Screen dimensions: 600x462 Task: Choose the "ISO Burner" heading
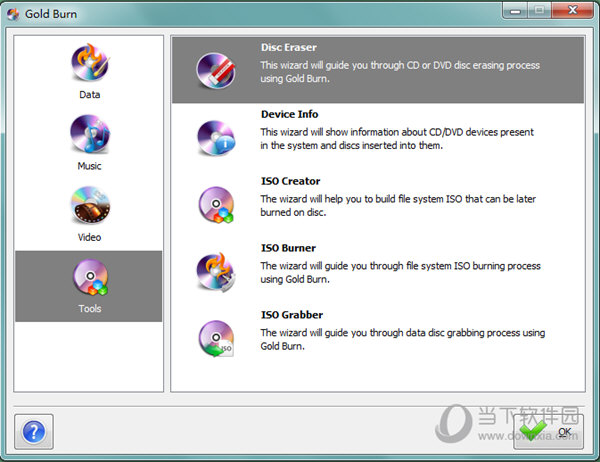tap(288, 248)
